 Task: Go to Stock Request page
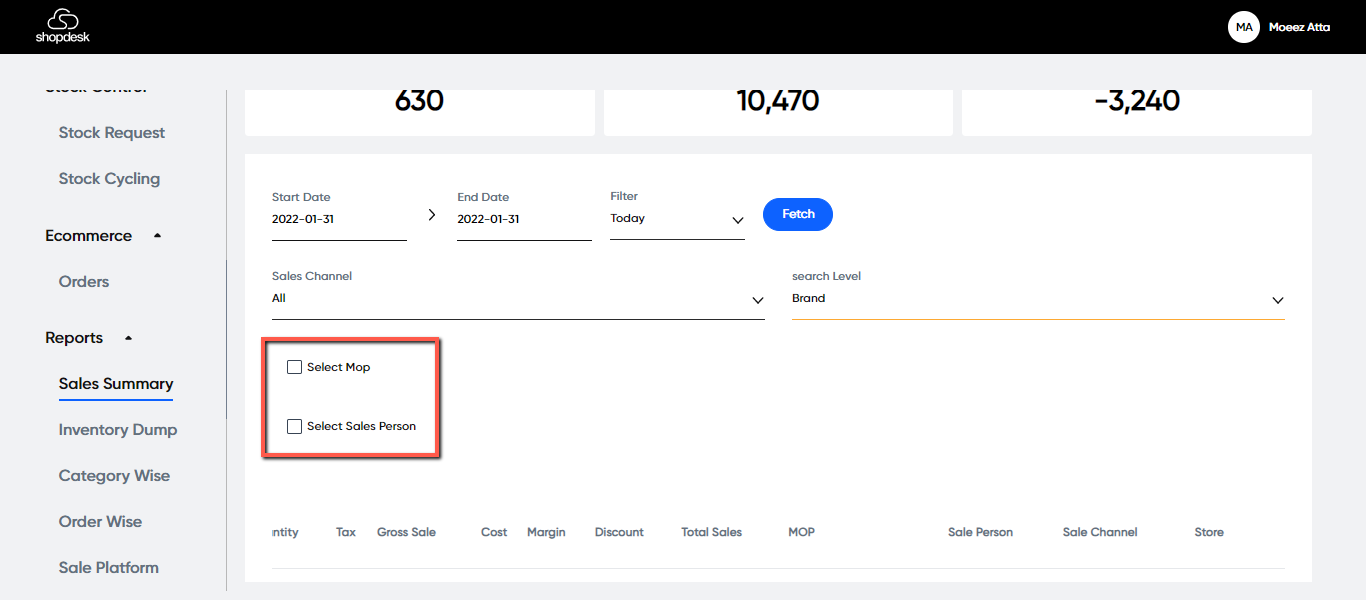coord(112,133)
